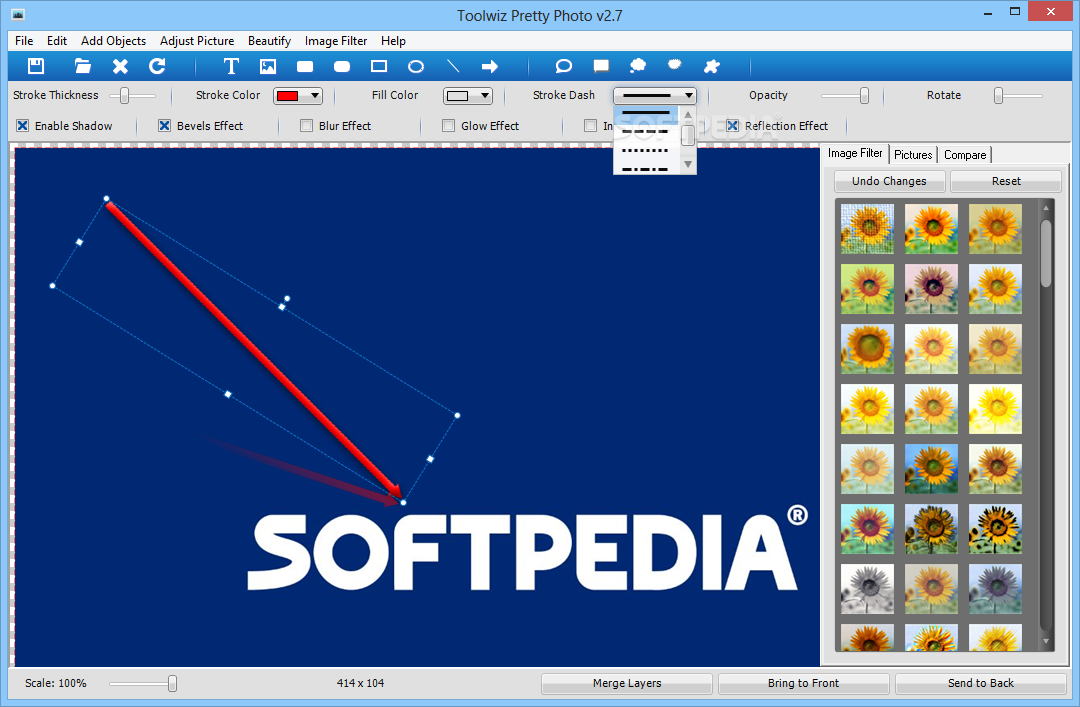The height and width of the screenshot is (707, 1080).
Task: Apply the first sunflower filter thumbnail with grid texture
Action: click(867, 229)
